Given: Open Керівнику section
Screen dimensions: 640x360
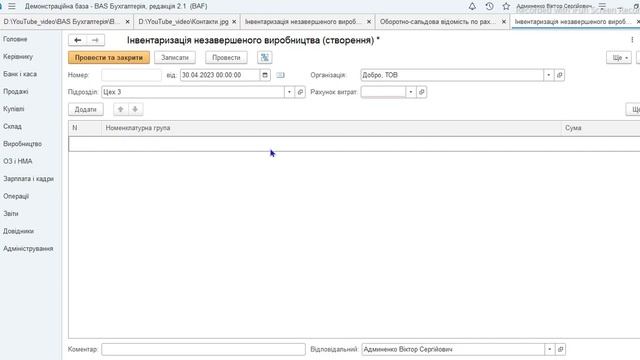Looking at the screenshot, I should pyautogui.click(x=18, y=57).
